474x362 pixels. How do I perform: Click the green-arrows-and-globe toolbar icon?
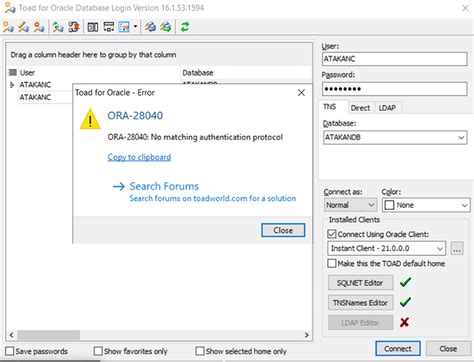coord(58,27)
